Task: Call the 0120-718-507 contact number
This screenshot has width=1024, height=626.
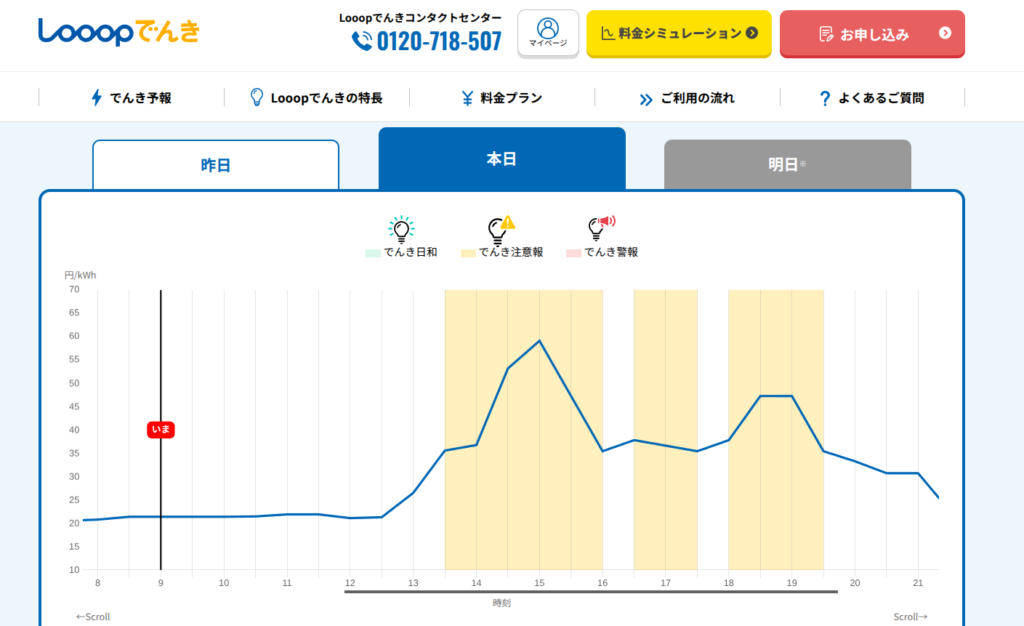Action: [x=439, y=41]
